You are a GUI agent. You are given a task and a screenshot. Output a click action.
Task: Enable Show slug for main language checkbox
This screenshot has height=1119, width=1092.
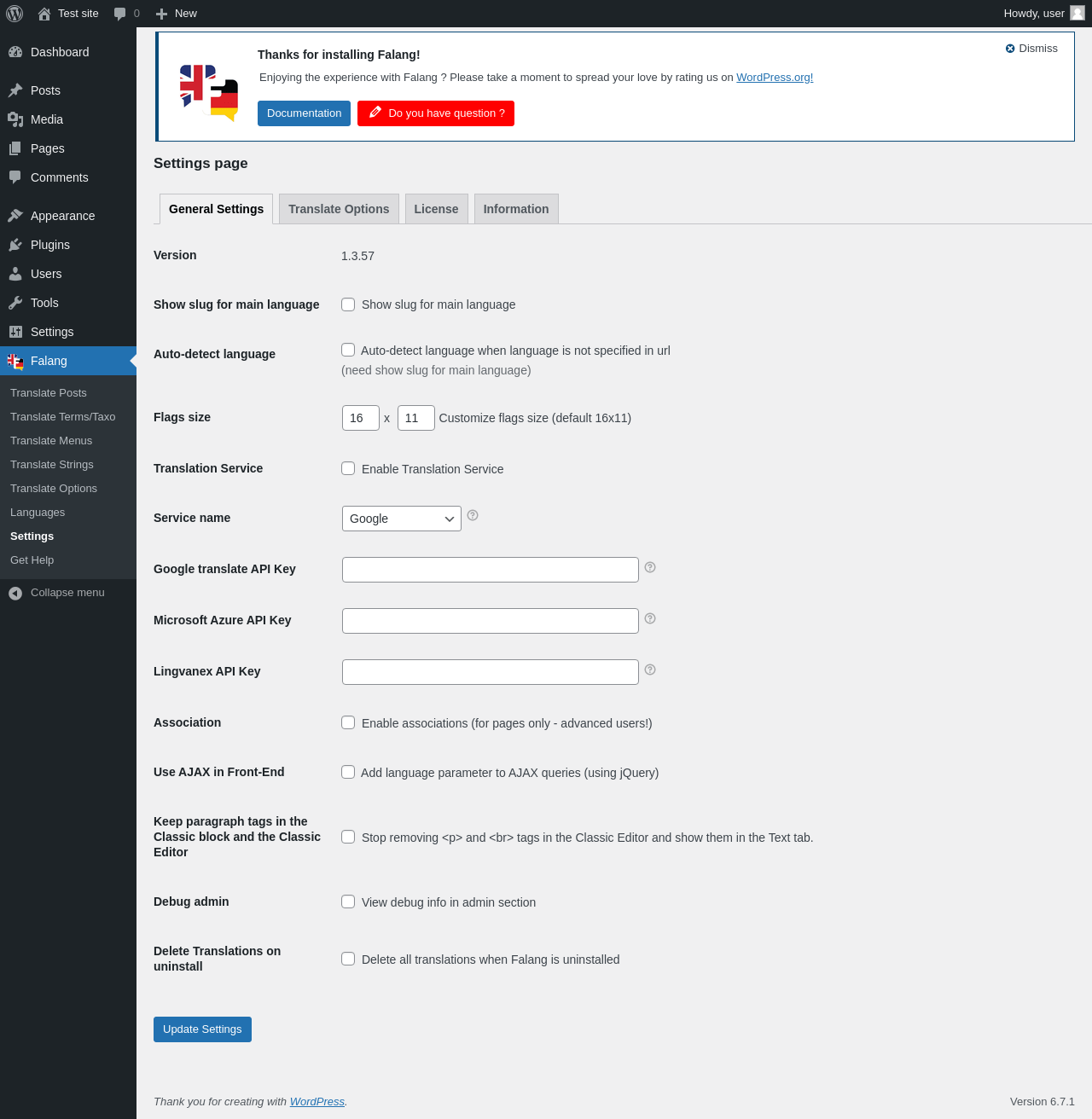point(348,304)
